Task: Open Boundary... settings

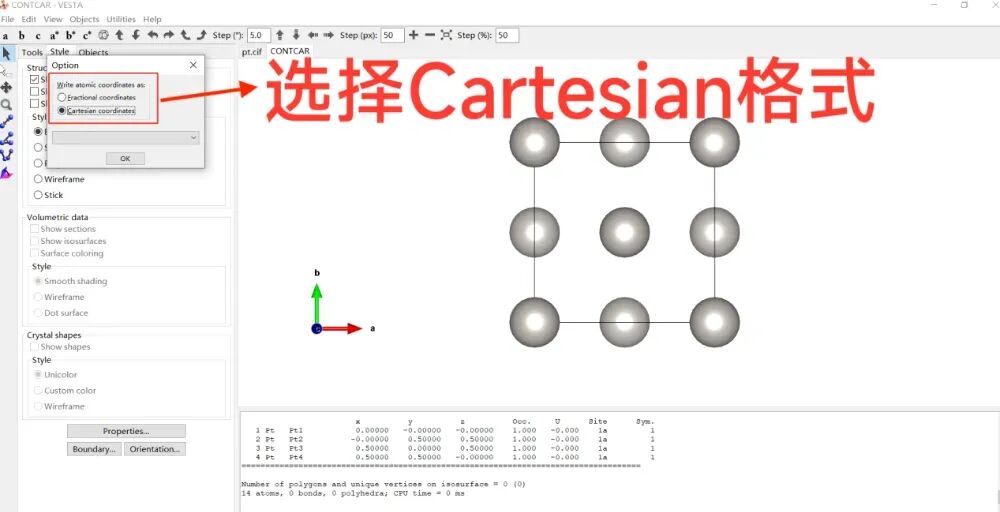Action: pos(94,449)
